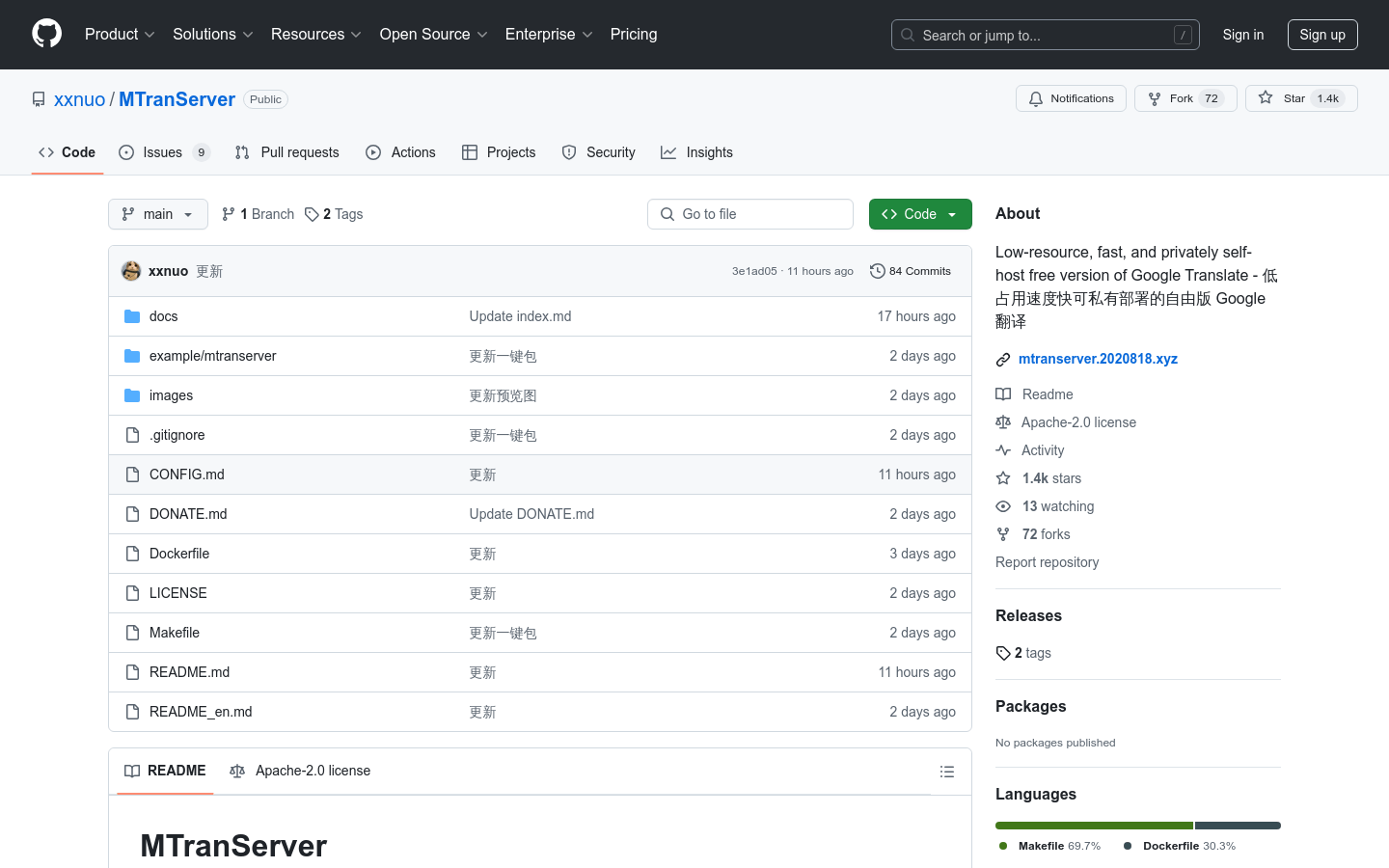Select the Apache-2.0 license tab
Image resolution: width=1389 pixels, height=868 pixels.
click(x=300, y=771)
